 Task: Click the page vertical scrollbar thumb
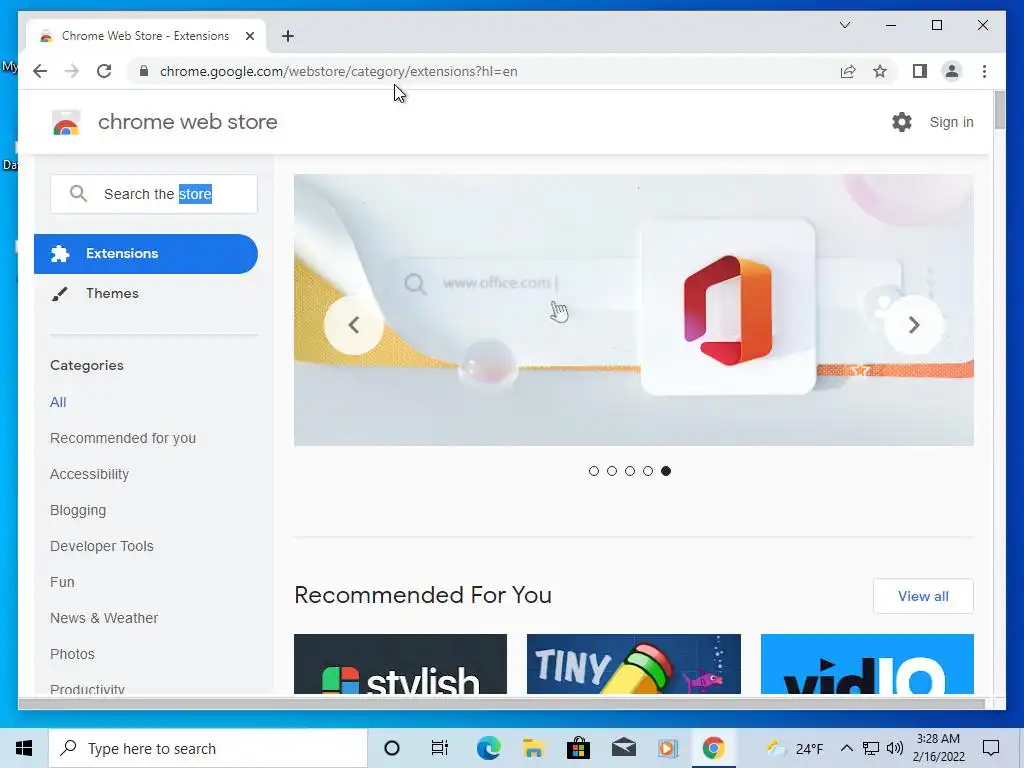click(x=999, y=110)
